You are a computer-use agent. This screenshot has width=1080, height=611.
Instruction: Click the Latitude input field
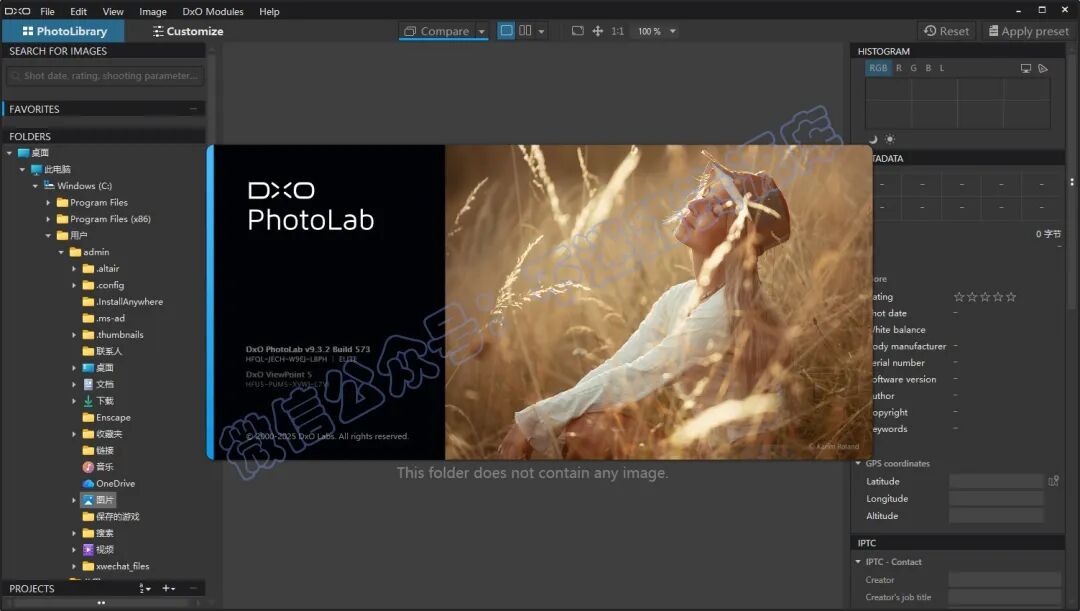point(997,481)
